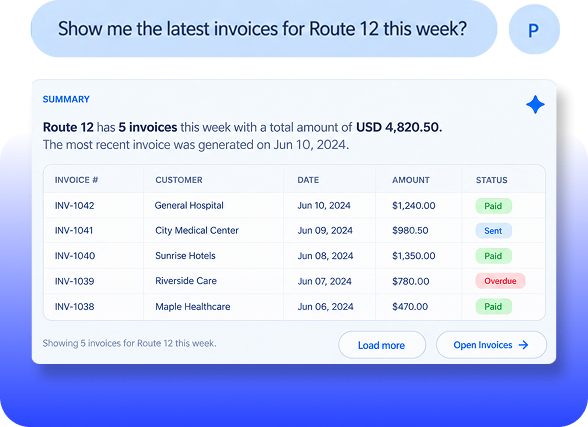Click the date Jun 09, 2024
The height and width of the screenshot is (427, 588).
[325, 230]
